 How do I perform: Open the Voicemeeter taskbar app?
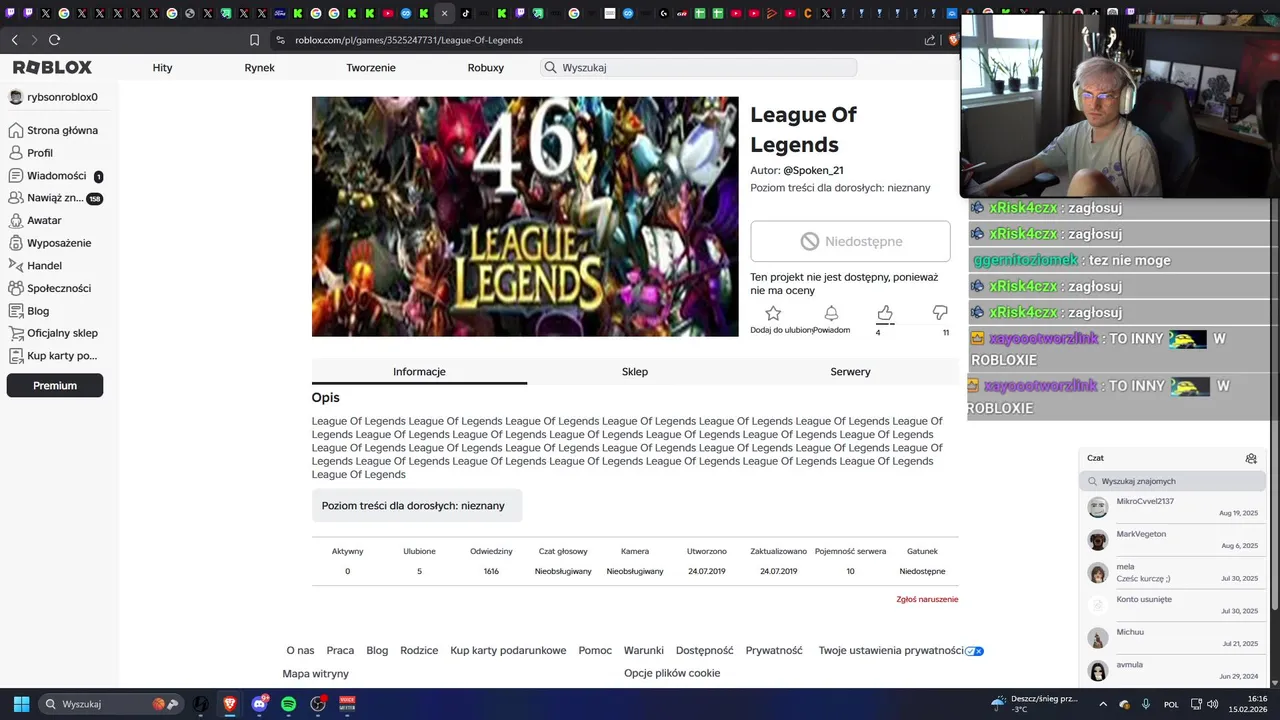click(x=347, y=704)
